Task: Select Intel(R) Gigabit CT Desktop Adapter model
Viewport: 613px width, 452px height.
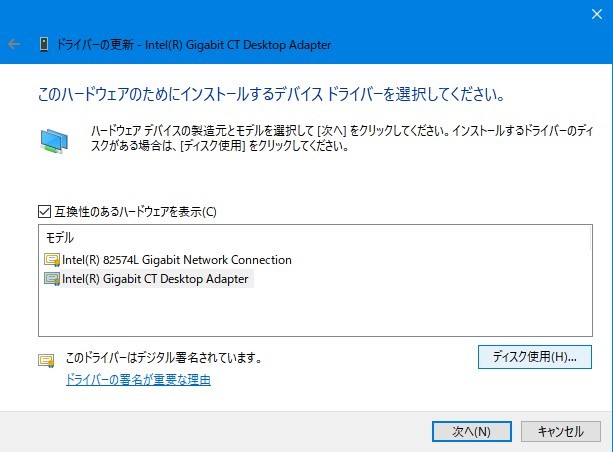Action: click(155, 279)
